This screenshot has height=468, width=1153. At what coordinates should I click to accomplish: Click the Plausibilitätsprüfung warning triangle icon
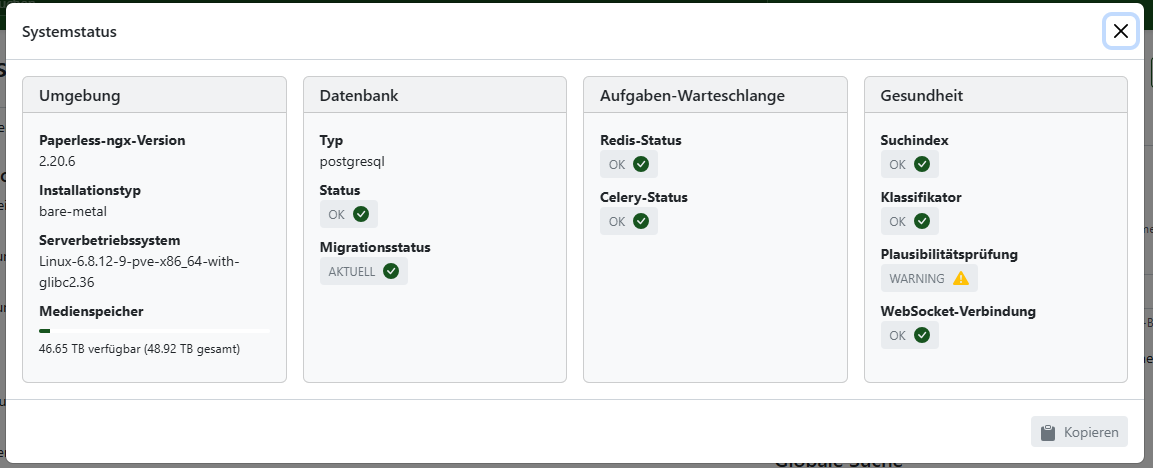pos(961,278)
